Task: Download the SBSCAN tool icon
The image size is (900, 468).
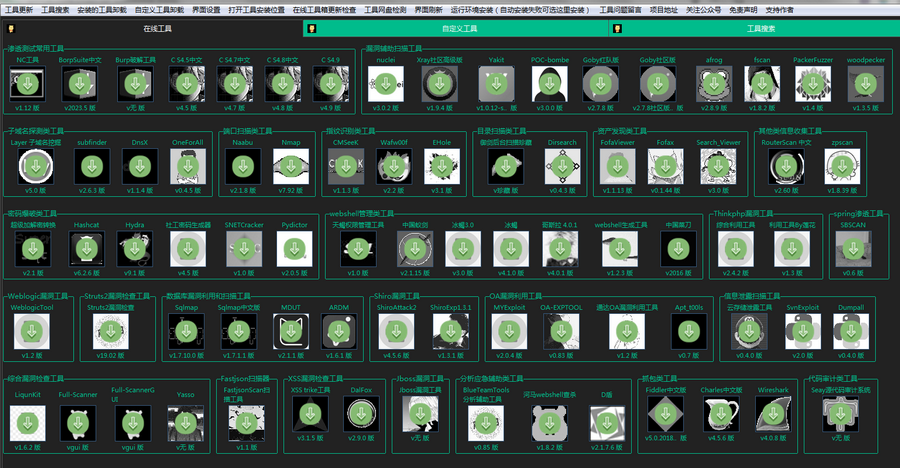Action: (x=854, y=249)
